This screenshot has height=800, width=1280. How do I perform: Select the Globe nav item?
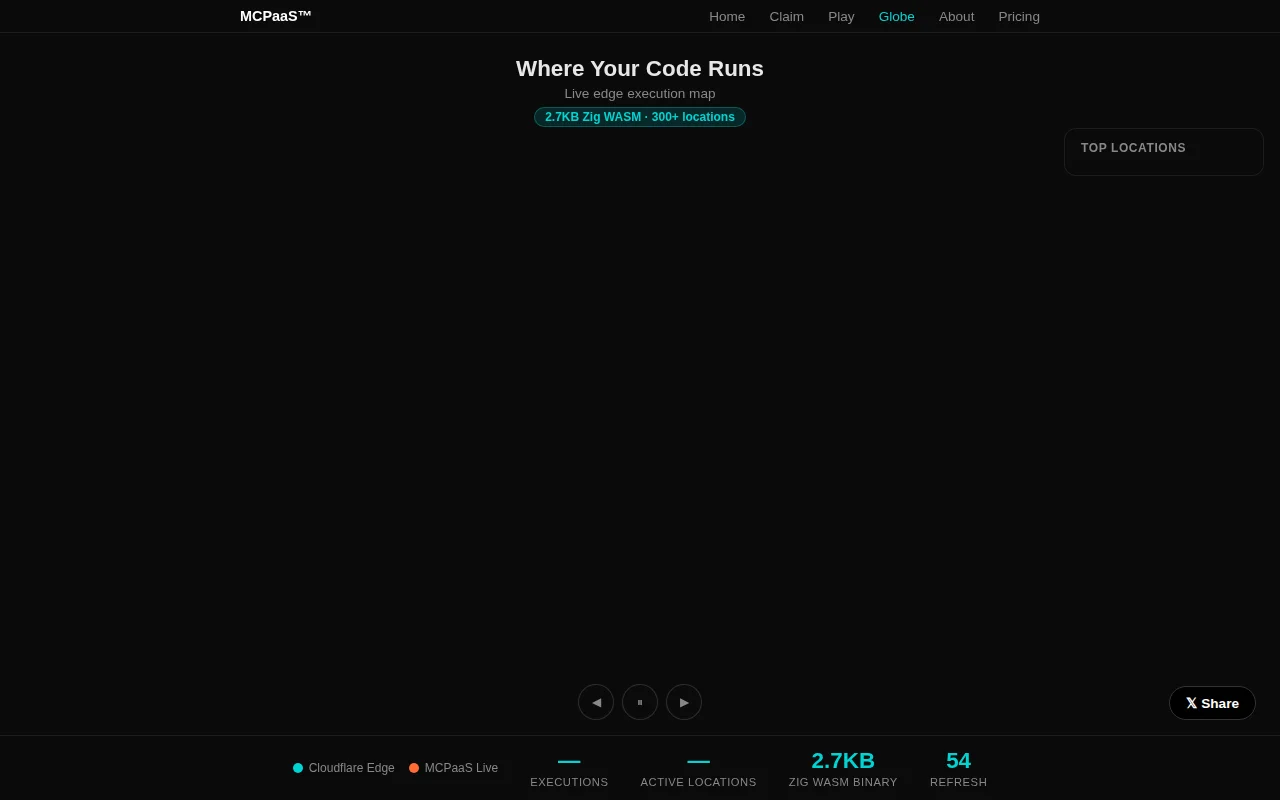pyautogui.click(x=896, y=16)
